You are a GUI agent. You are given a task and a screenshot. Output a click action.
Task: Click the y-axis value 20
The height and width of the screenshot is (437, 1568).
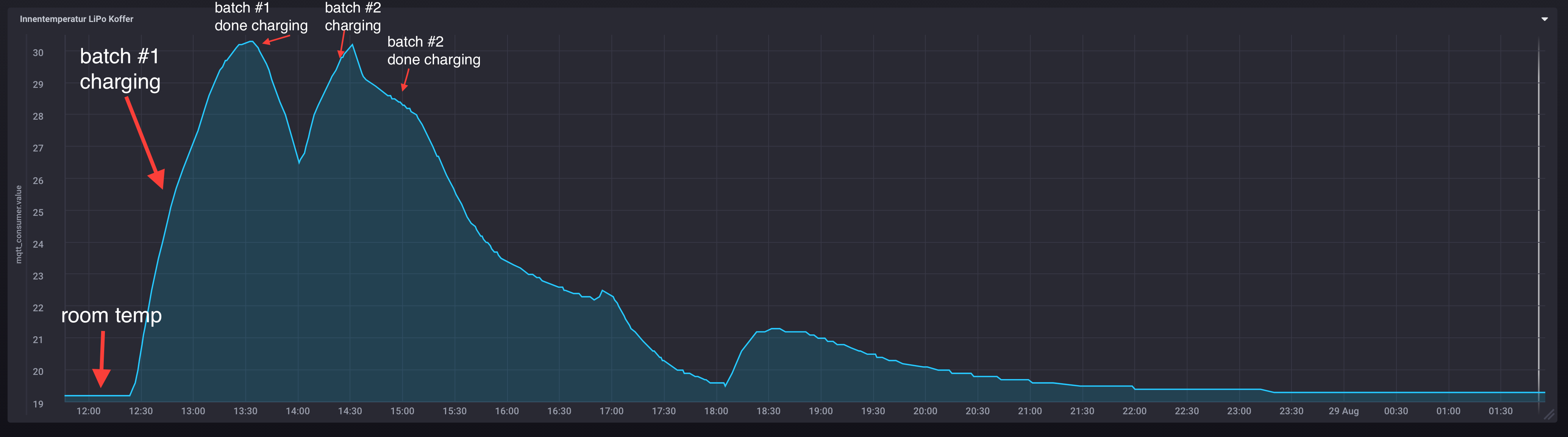pos(38,371)
